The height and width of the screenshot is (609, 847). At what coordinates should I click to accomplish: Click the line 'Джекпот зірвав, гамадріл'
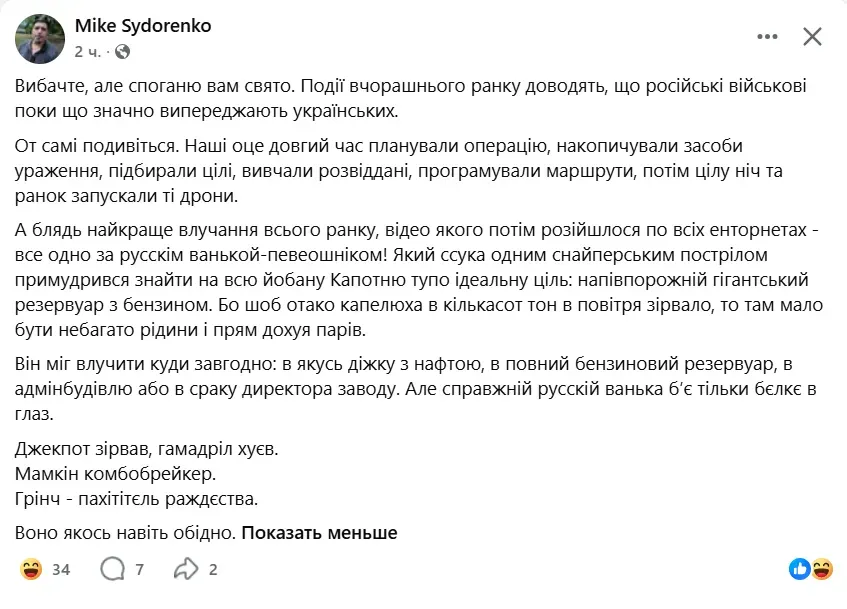click(x=146, y=449)
